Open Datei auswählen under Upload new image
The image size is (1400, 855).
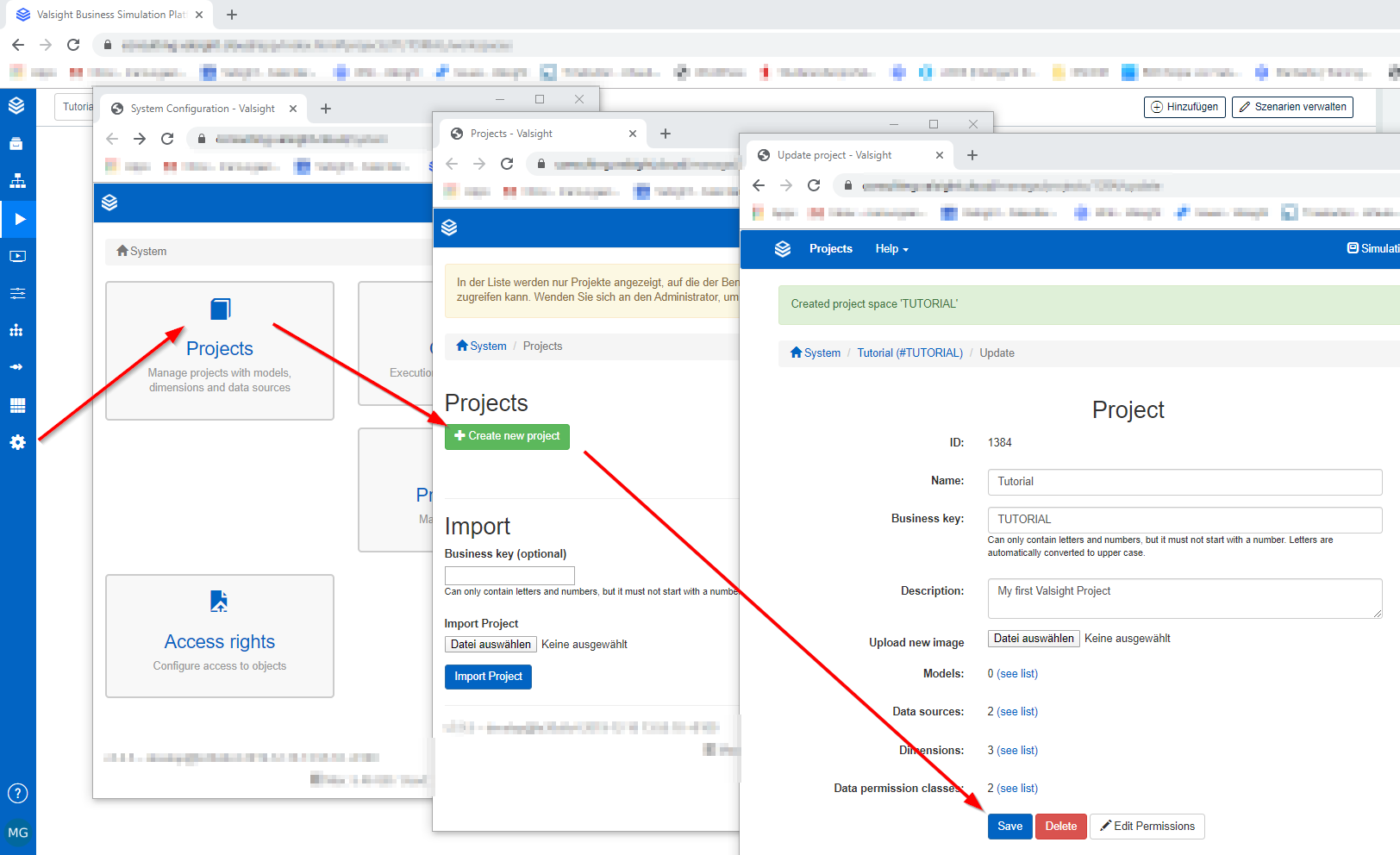point(1033,638)
